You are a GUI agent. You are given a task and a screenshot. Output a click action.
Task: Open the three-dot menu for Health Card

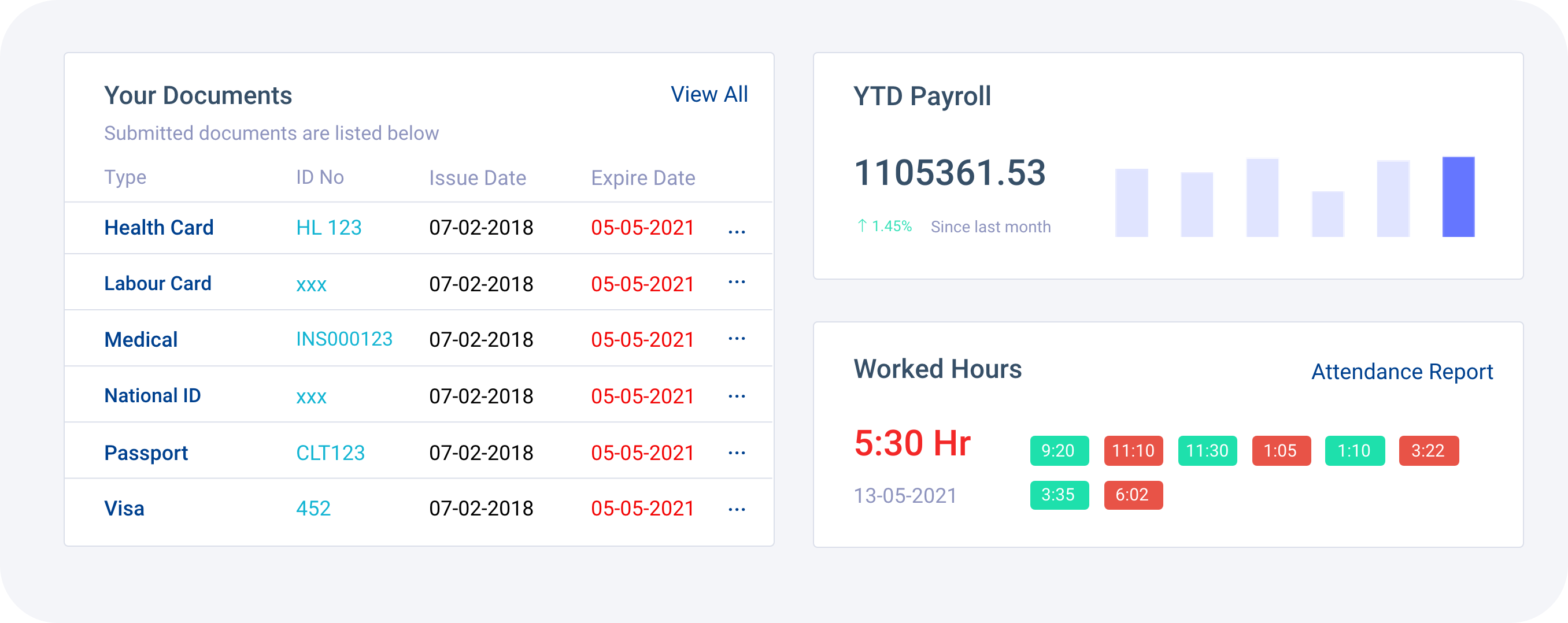[737, 232]
